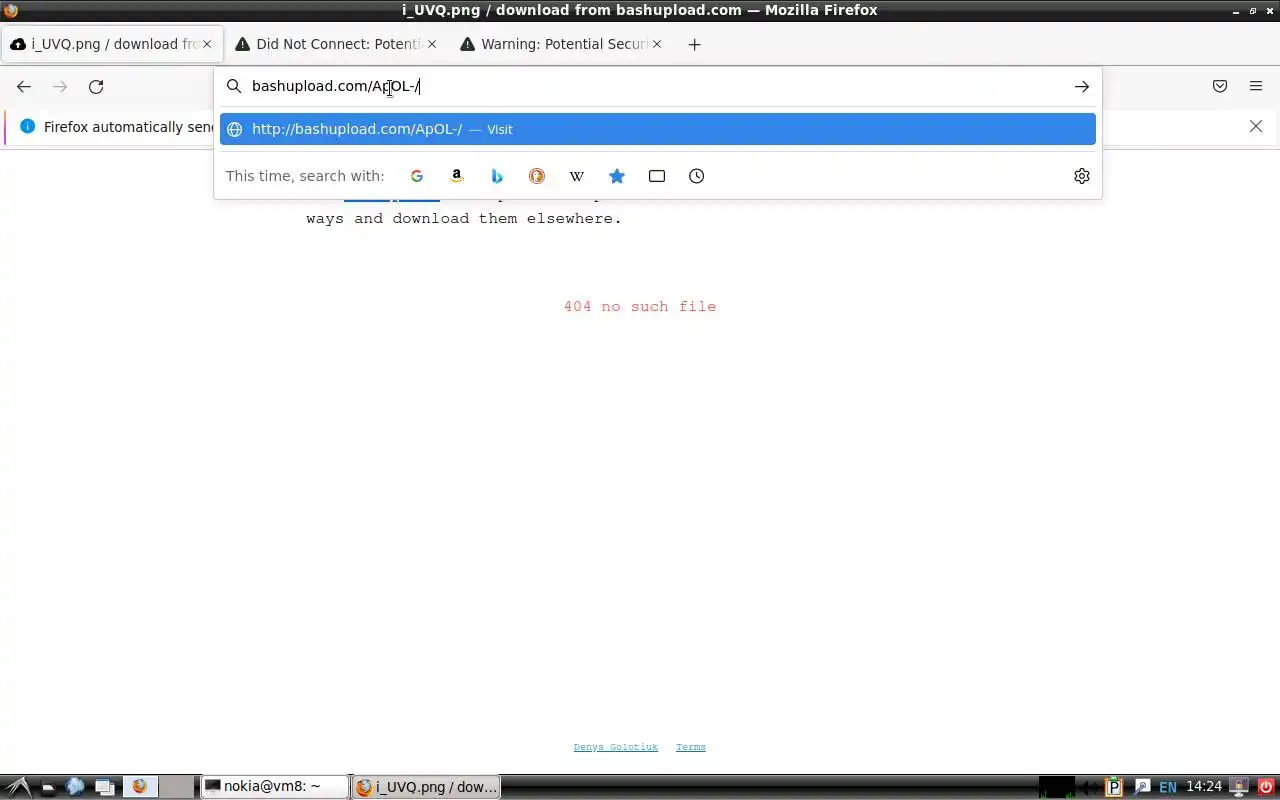Viewport: 1280px width, 800px height.
Task: Open the Terms footer link
Action: [x=690, y=747]
